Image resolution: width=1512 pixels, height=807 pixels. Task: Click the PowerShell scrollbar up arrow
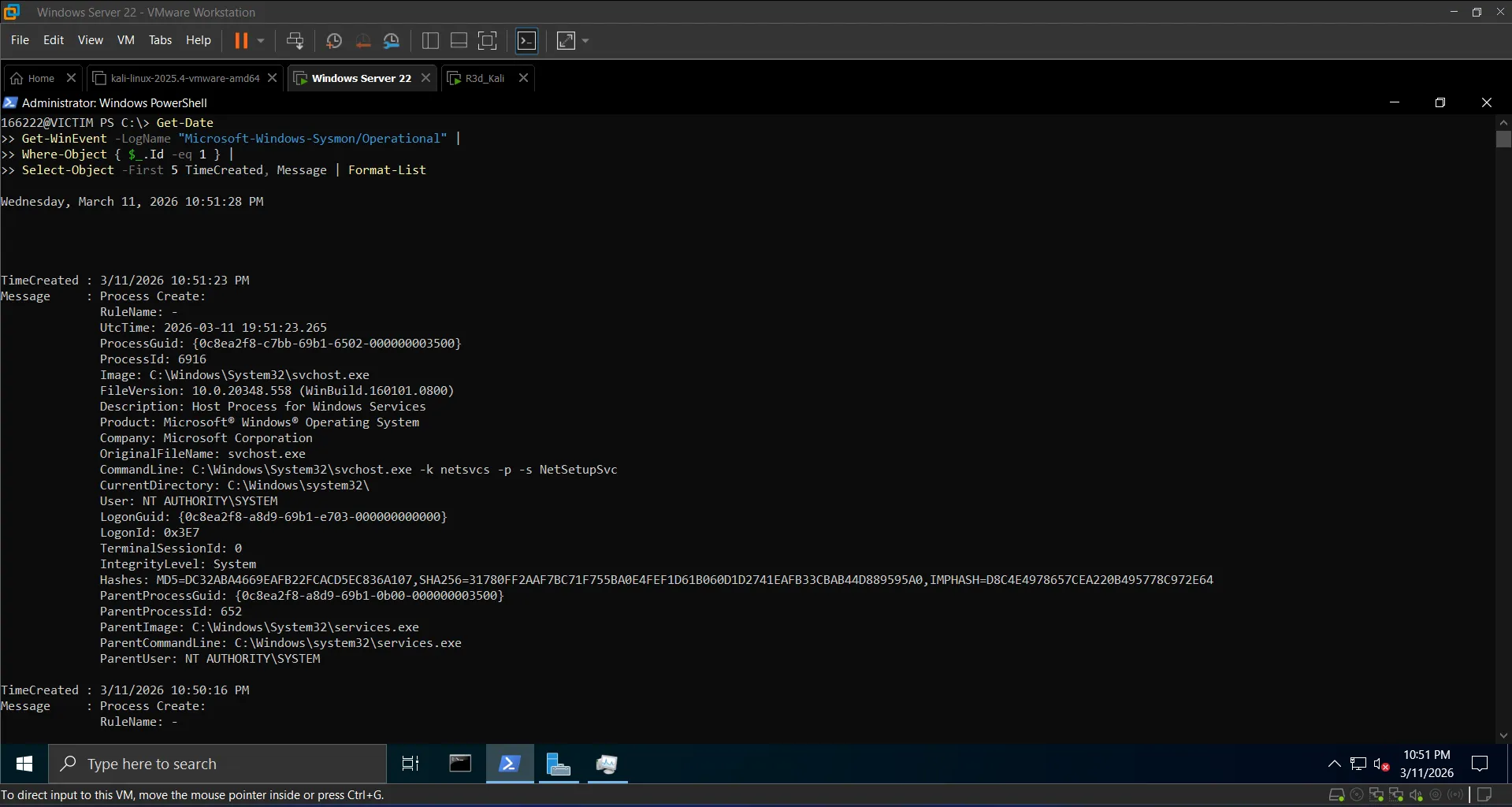(1503, 122)
